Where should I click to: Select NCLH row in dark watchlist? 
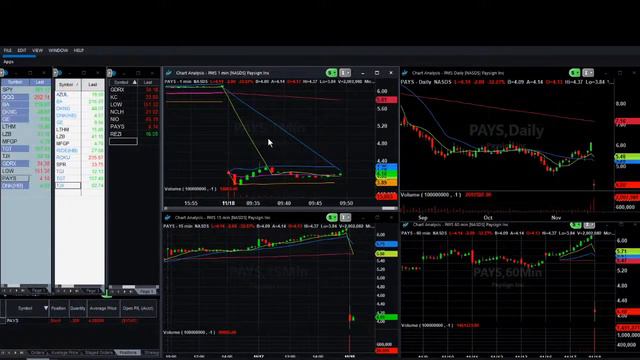(134, 112)
